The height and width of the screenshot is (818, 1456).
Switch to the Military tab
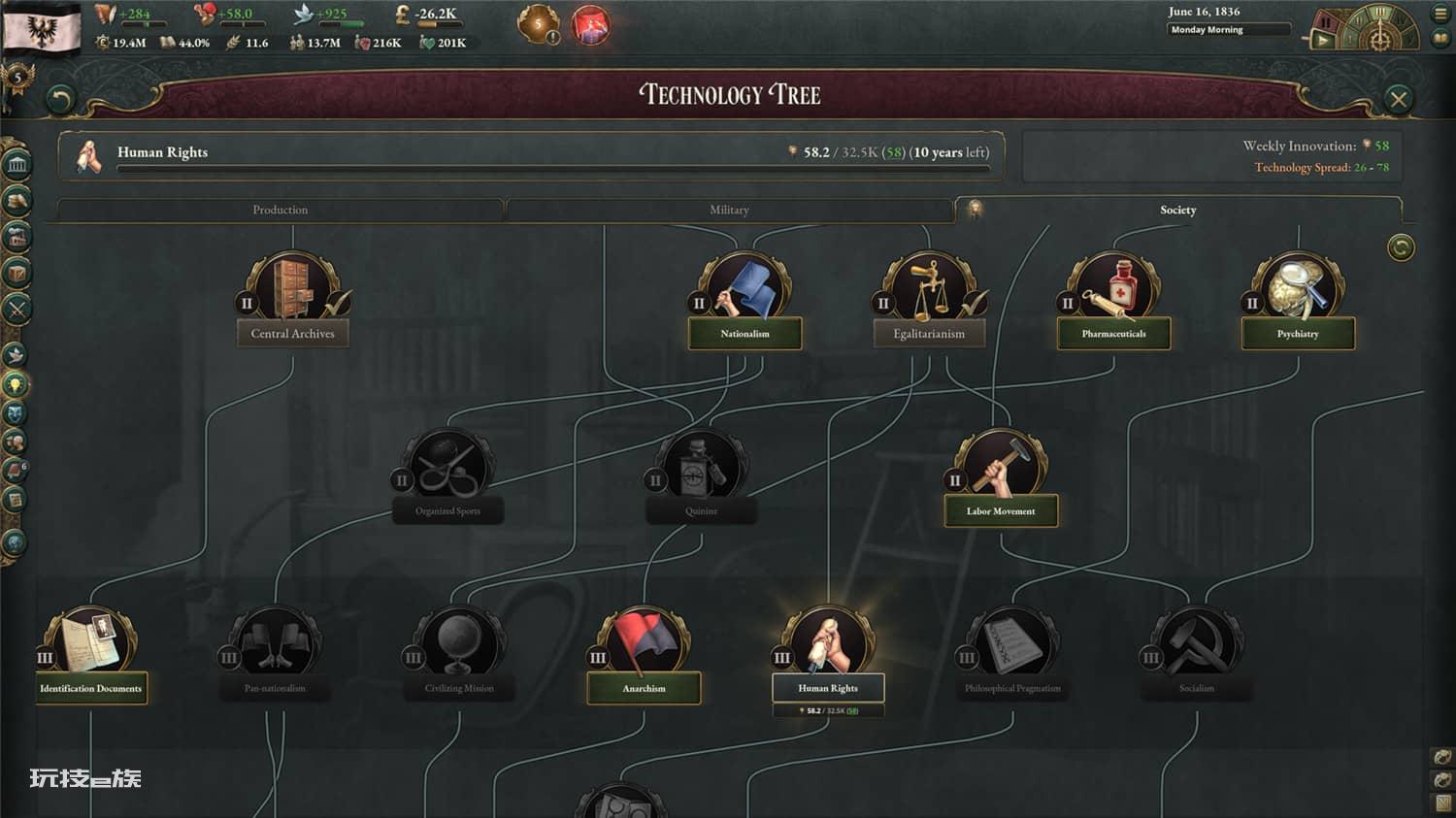pyautogui.click(x=729, y=210)
